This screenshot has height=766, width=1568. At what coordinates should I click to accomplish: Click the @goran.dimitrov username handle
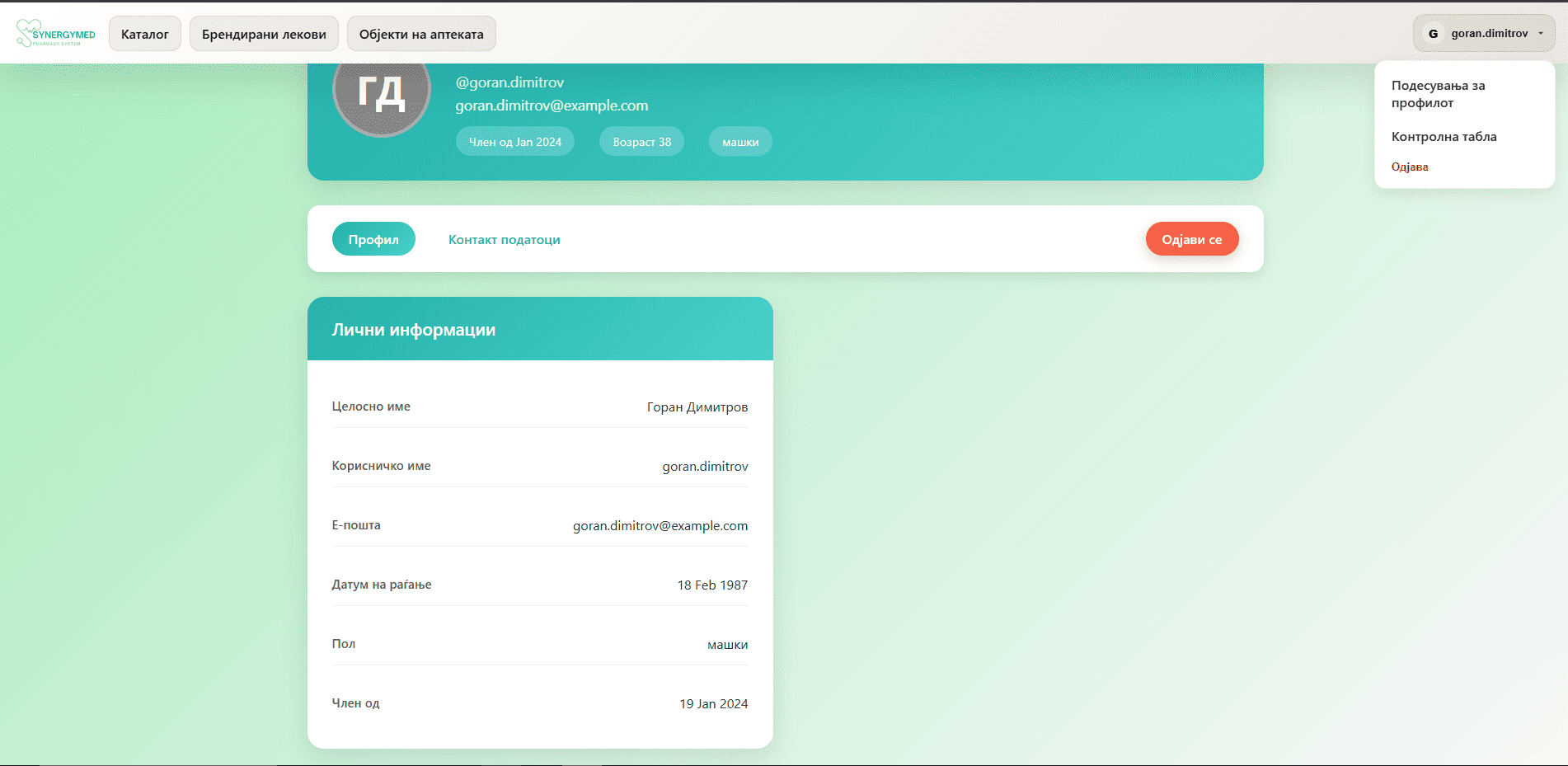[509, 82]
